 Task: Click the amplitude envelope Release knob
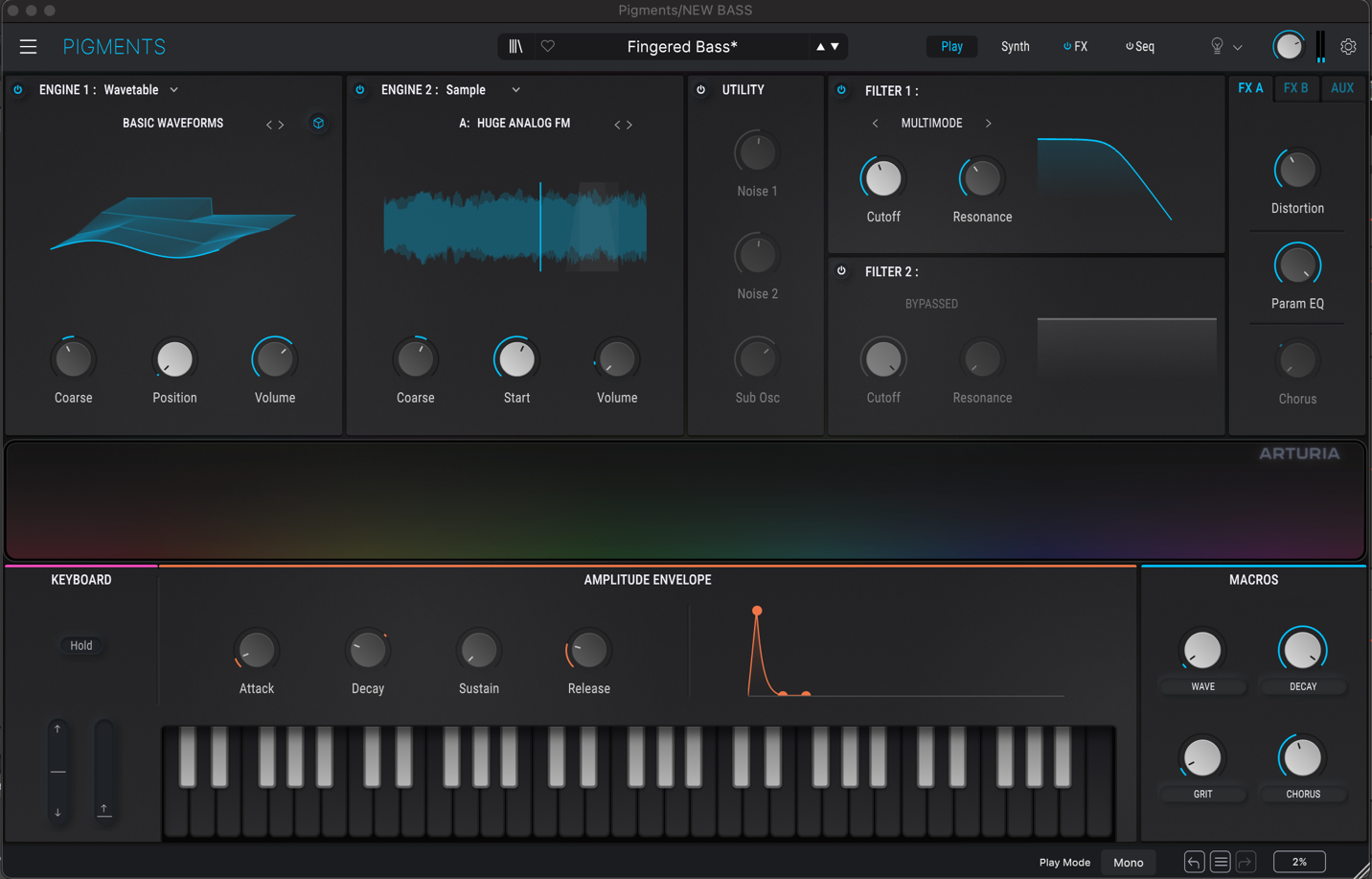(588, 650)
